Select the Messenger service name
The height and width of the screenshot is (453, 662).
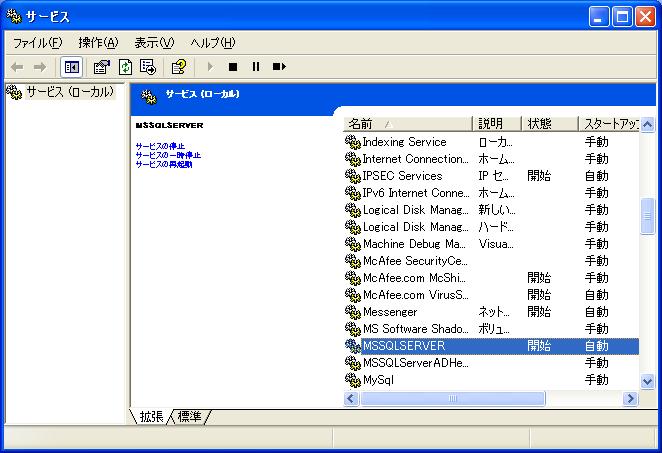(x=390, y=312)
